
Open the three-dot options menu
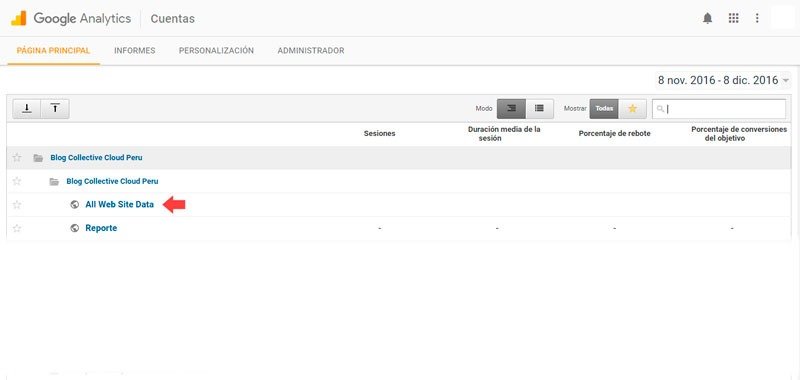coord(757,18)
